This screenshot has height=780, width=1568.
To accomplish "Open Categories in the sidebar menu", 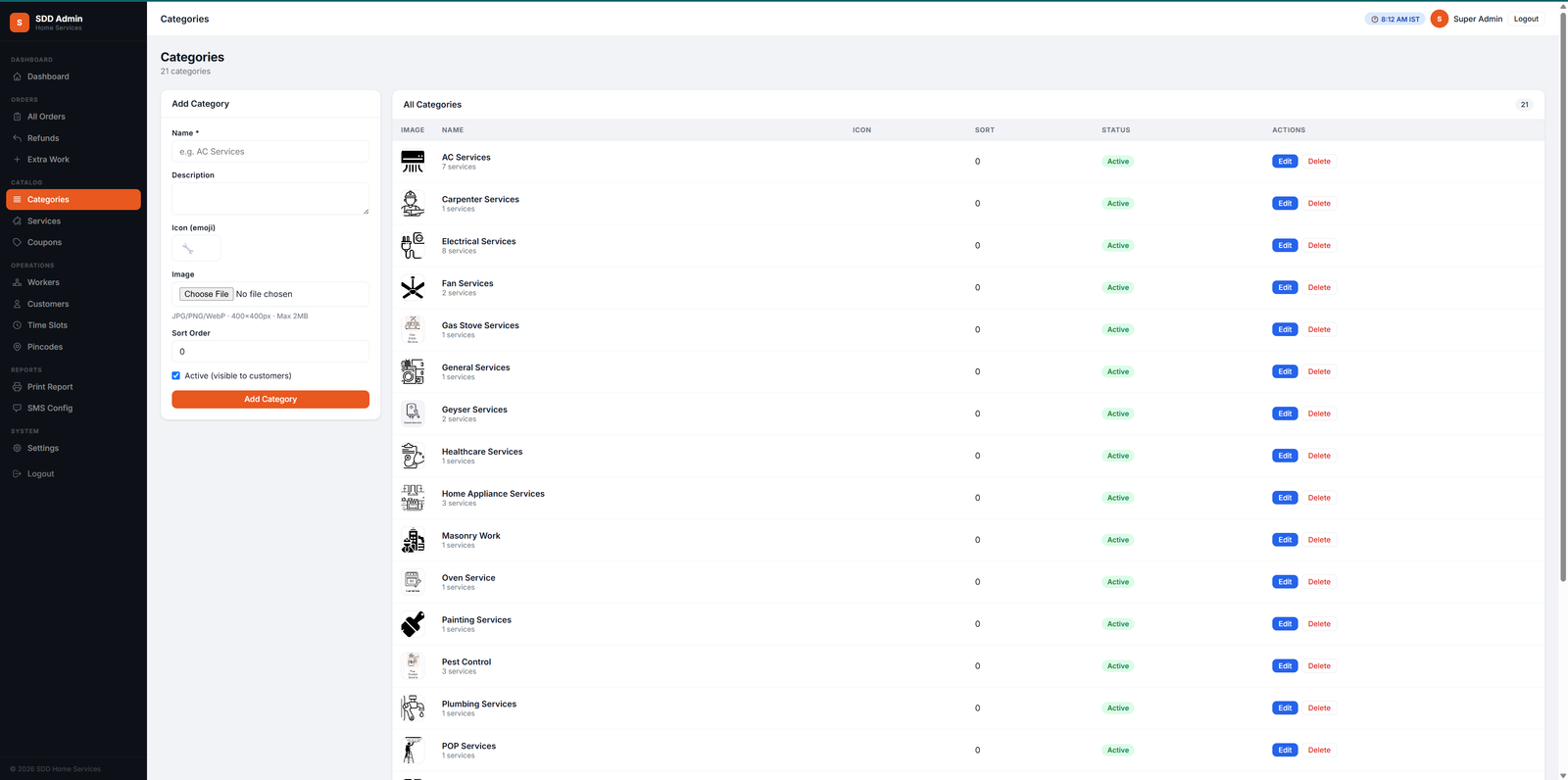I will tap(73, 200).
